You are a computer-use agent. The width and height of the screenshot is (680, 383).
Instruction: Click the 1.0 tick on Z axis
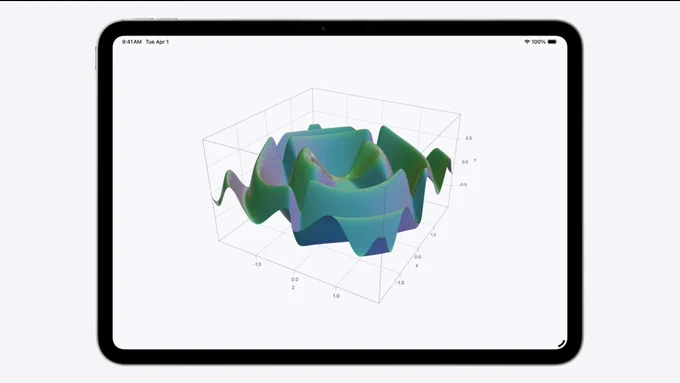336,296
